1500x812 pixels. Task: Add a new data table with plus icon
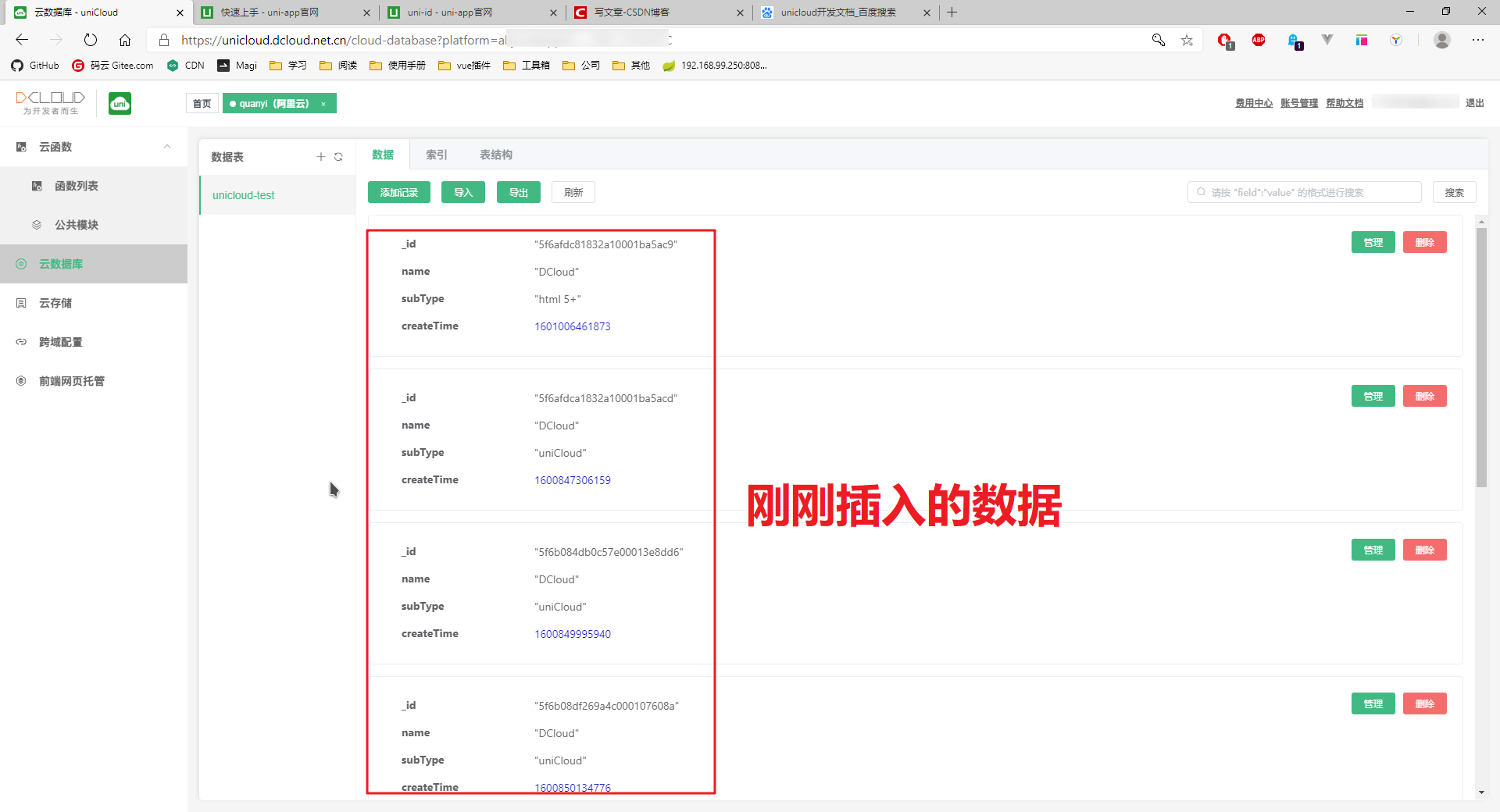point(320,157)
